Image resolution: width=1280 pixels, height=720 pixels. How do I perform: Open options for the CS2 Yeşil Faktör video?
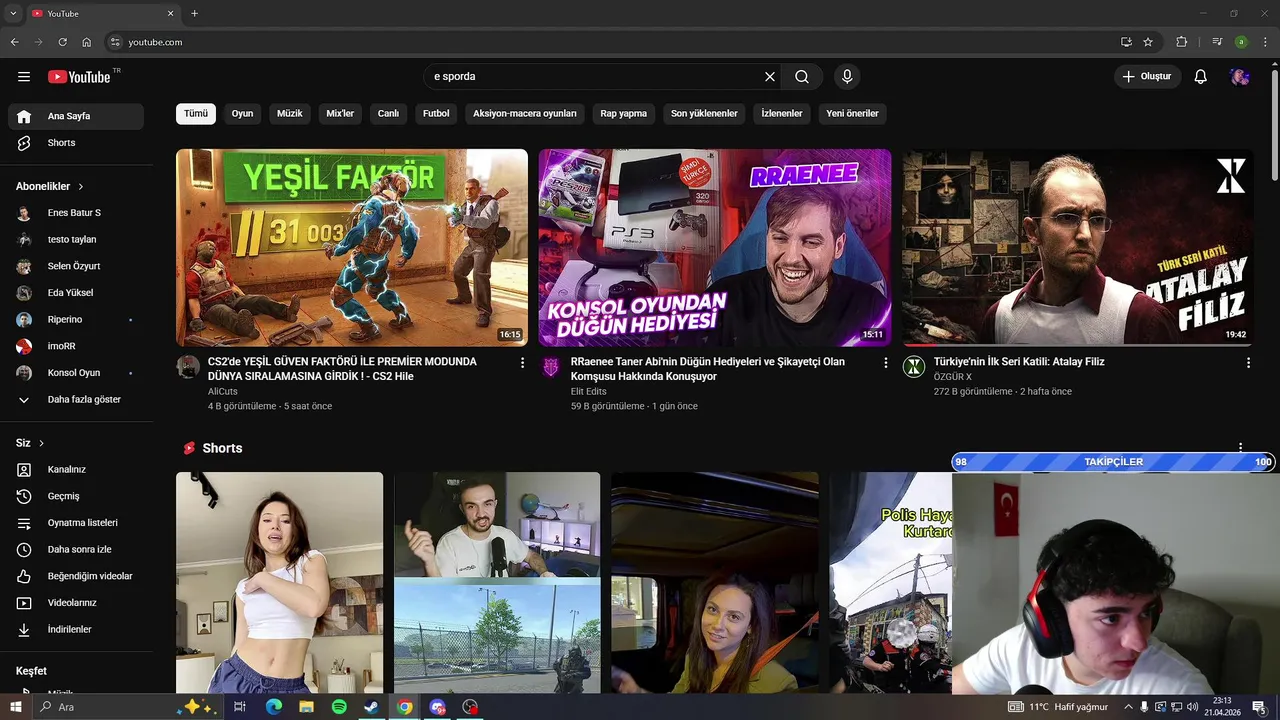pos(522,363)
